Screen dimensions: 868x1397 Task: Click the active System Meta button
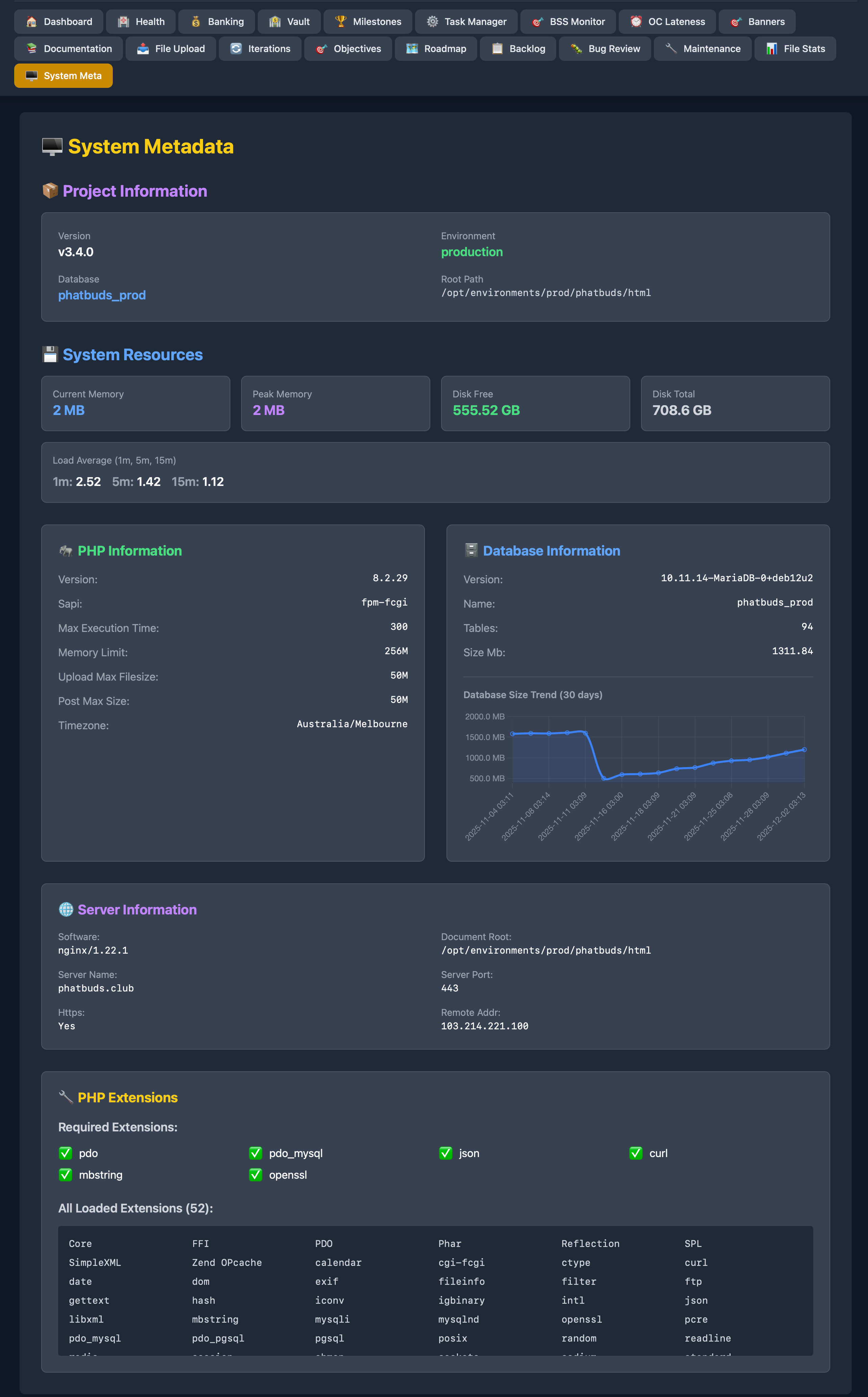click(63, 75)
